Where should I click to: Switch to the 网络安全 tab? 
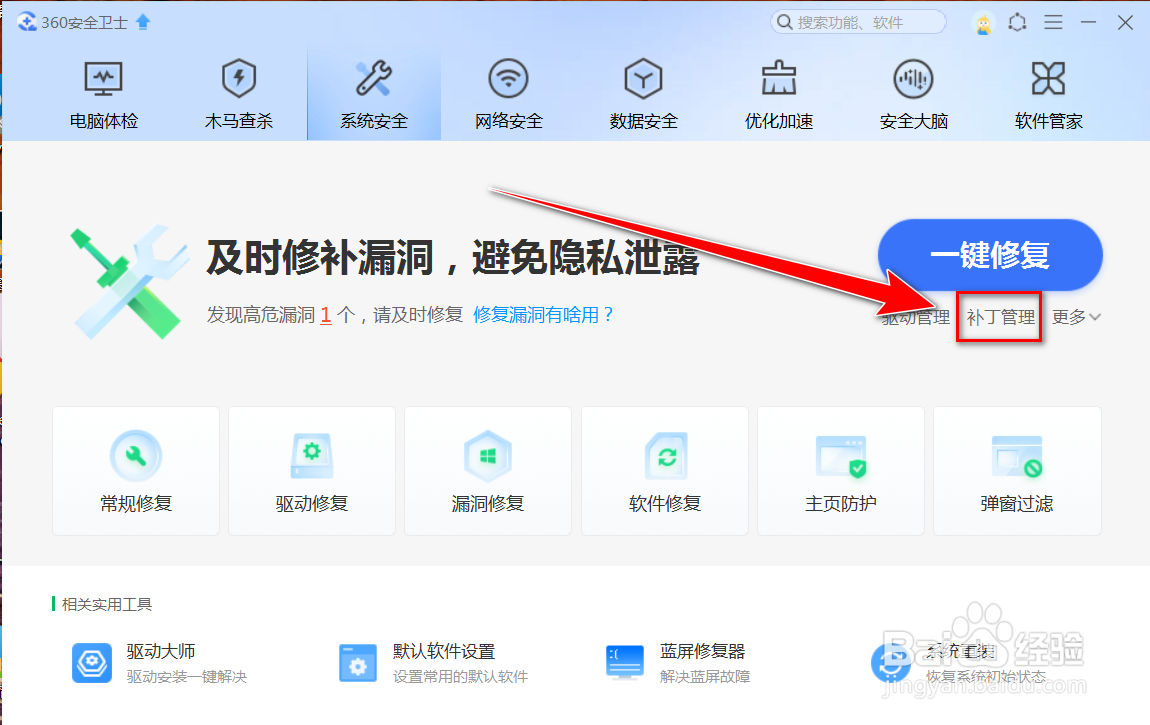click(x=508, y=93)
